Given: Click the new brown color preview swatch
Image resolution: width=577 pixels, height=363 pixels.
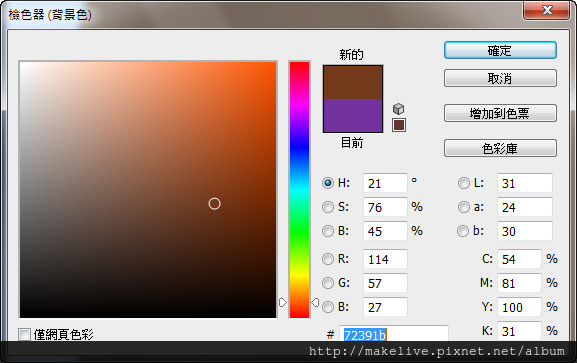Looking at the screenshot, I should [353, 82].
